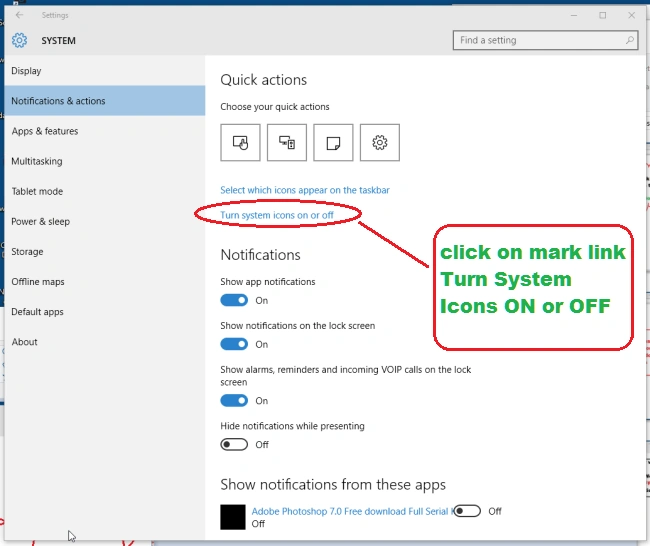Open Adobe Photoshop 7.0 Free download notification settings
Screen dimensions: 650x546
(352, 511)
